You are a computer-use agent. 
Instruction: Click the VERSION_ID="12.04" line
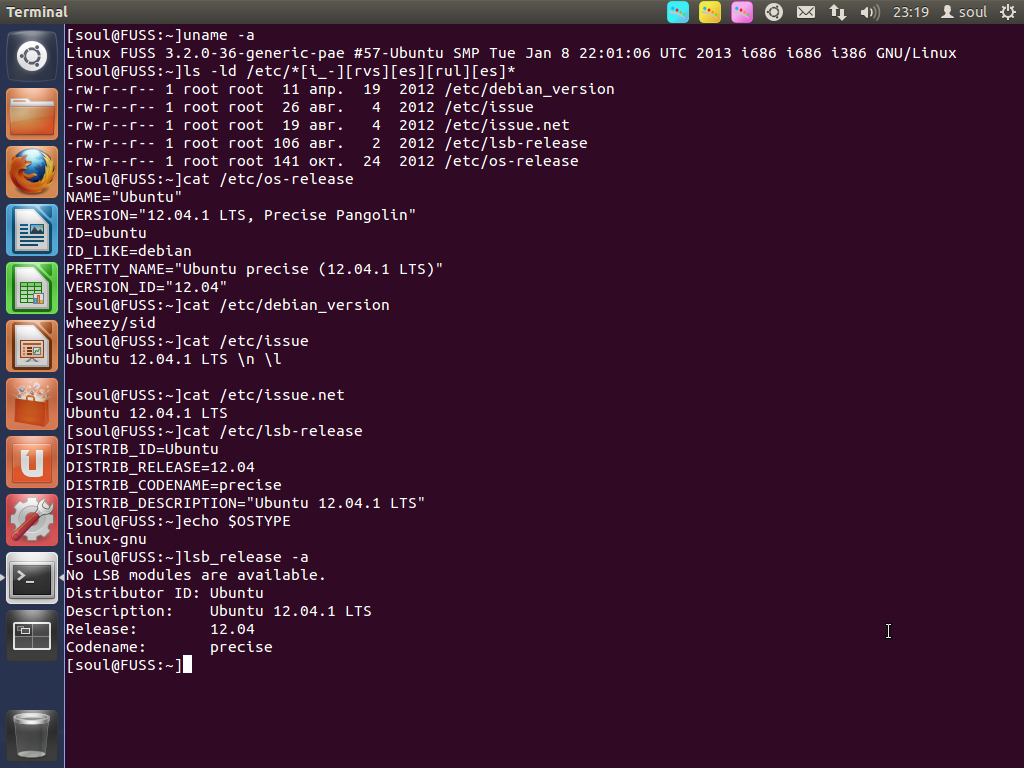pyautogui.click(x=146, y=287)
